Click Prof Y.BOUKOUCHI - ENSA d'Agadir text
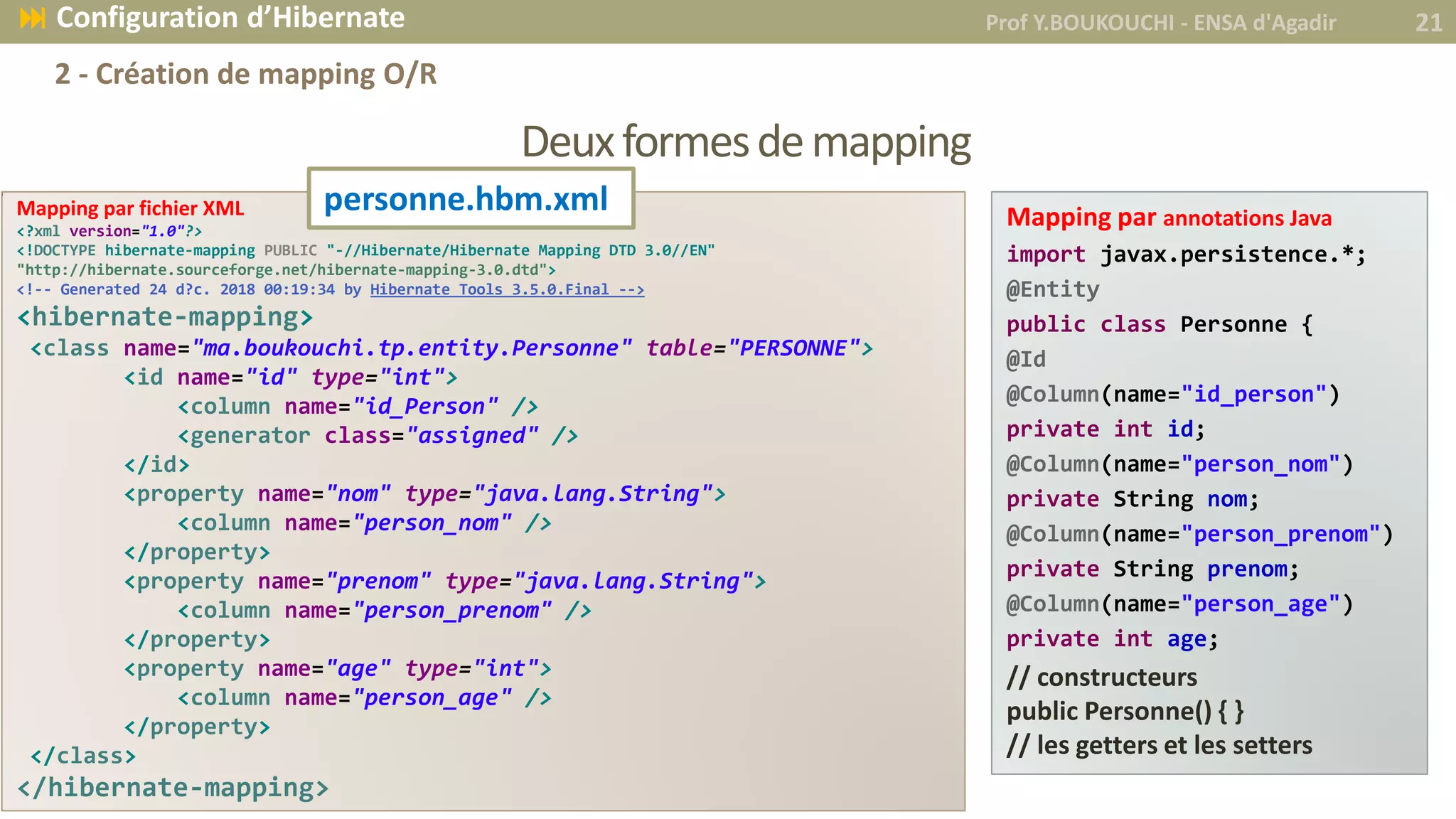 [x=1160, y=23]
